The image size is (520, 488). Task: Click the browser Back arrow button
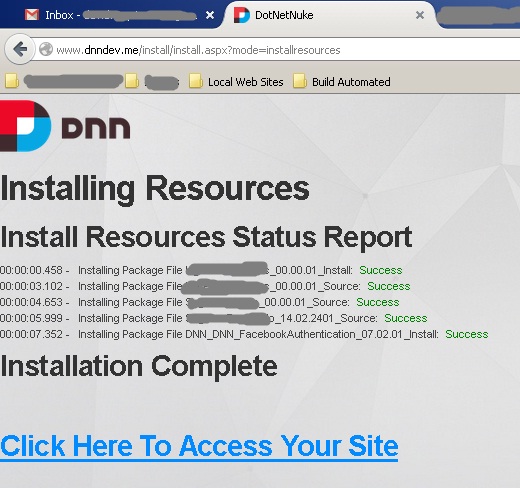20,49
